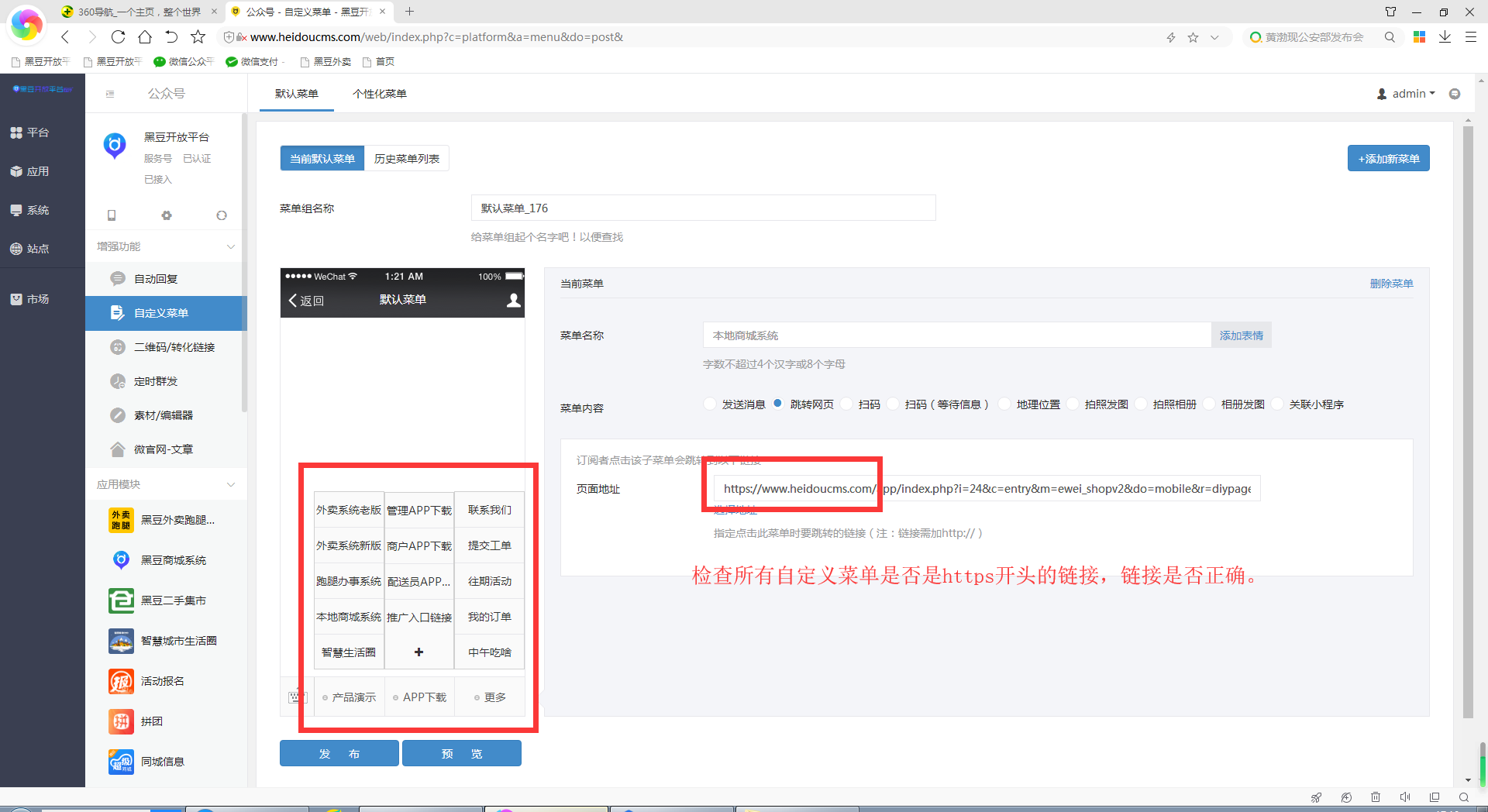Switch to 个性化菜单 tab
Viewport: 1488px width, 812px height.
coord(380,94)
